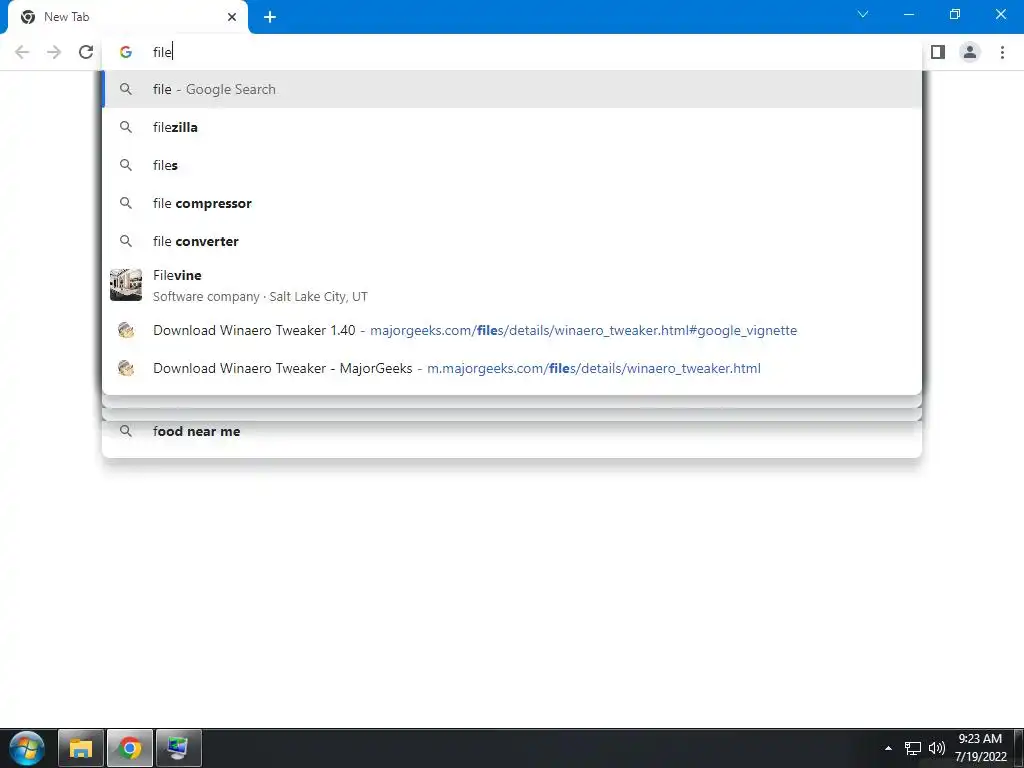
Task: Minimize the Chrome window
Action: click(908, 14)
